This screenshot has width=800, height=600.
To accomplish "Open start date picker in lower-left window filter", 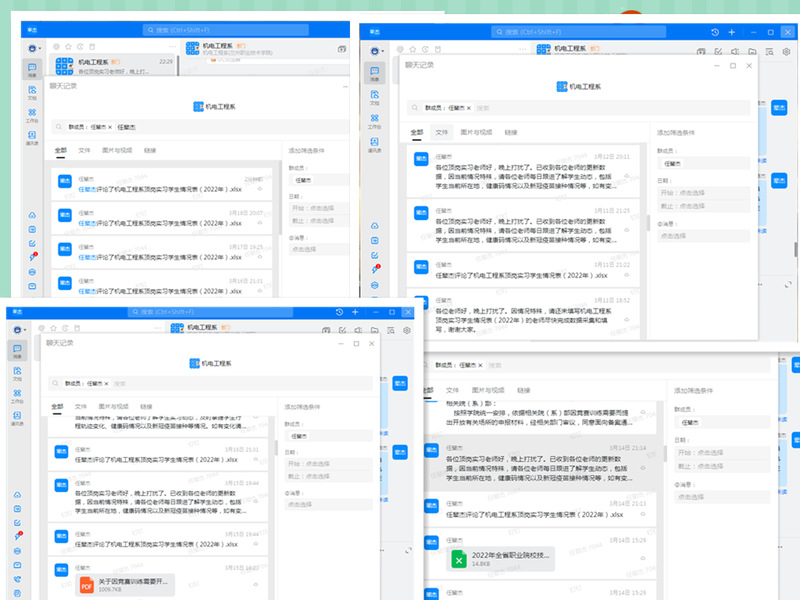I will coord(329,464).
